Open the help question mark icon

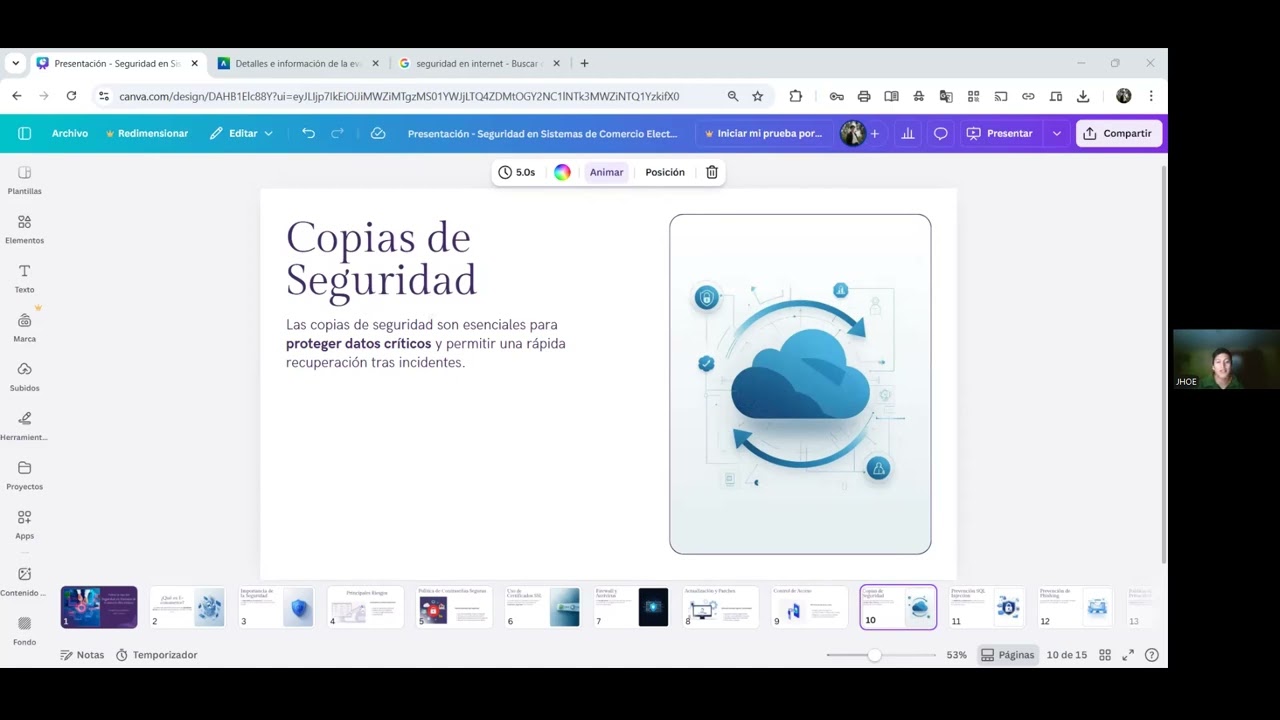click(x=1152, y=655)
